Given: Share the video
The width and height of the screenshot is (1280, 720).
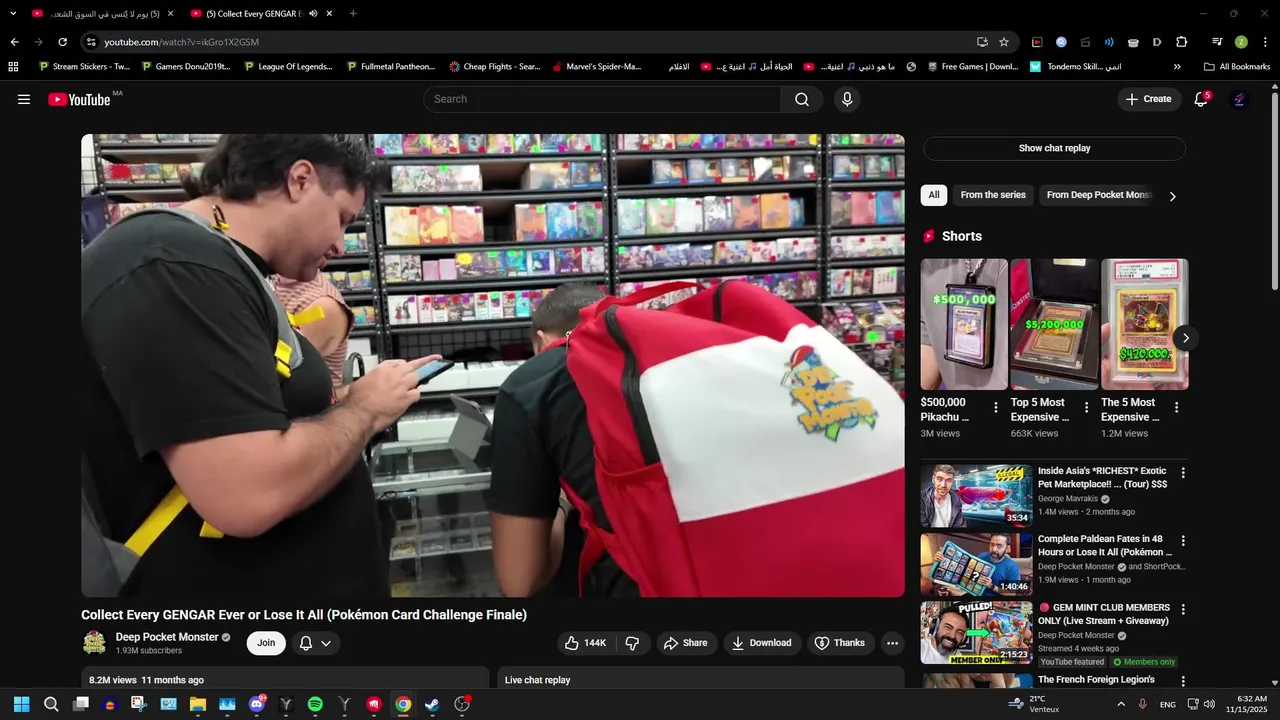Looking at the screenshot, I should [x=685, y=643].
